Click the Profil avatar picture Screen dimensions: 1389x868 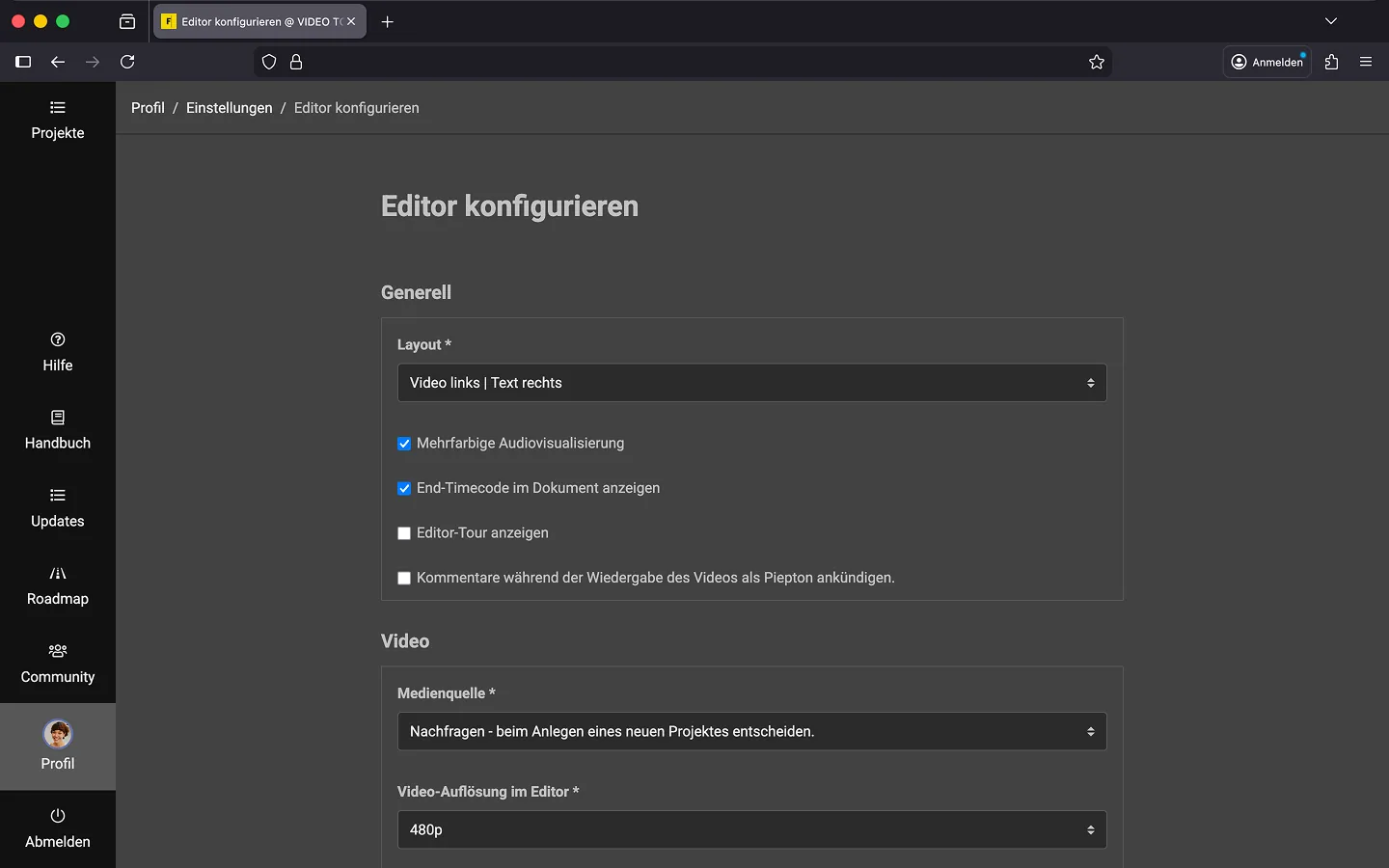click(x=58, y=735)
